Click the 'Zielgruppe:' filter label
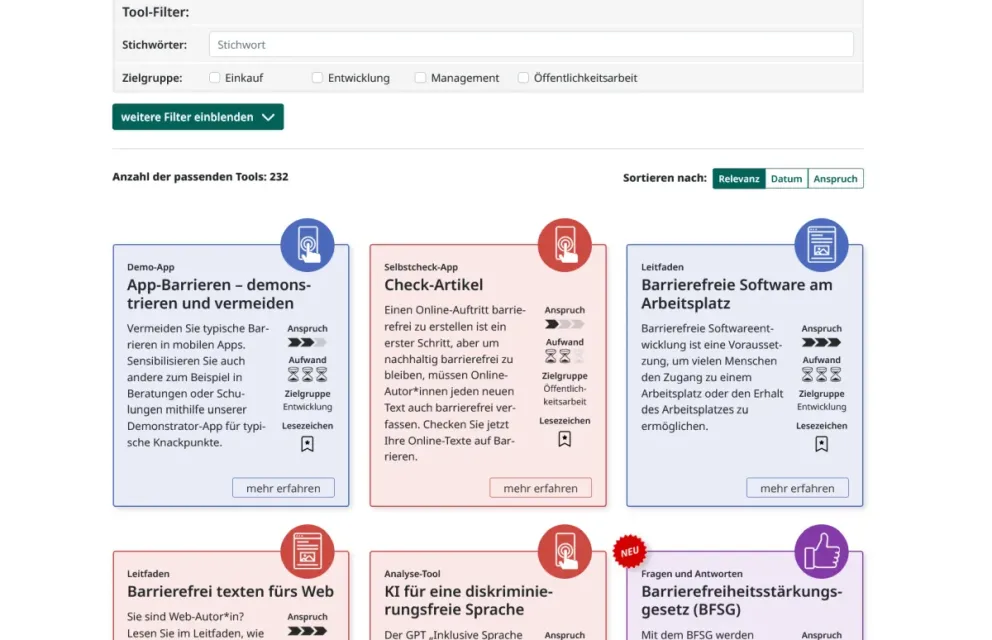Screen dimensions: 992x640 point(152,78)
